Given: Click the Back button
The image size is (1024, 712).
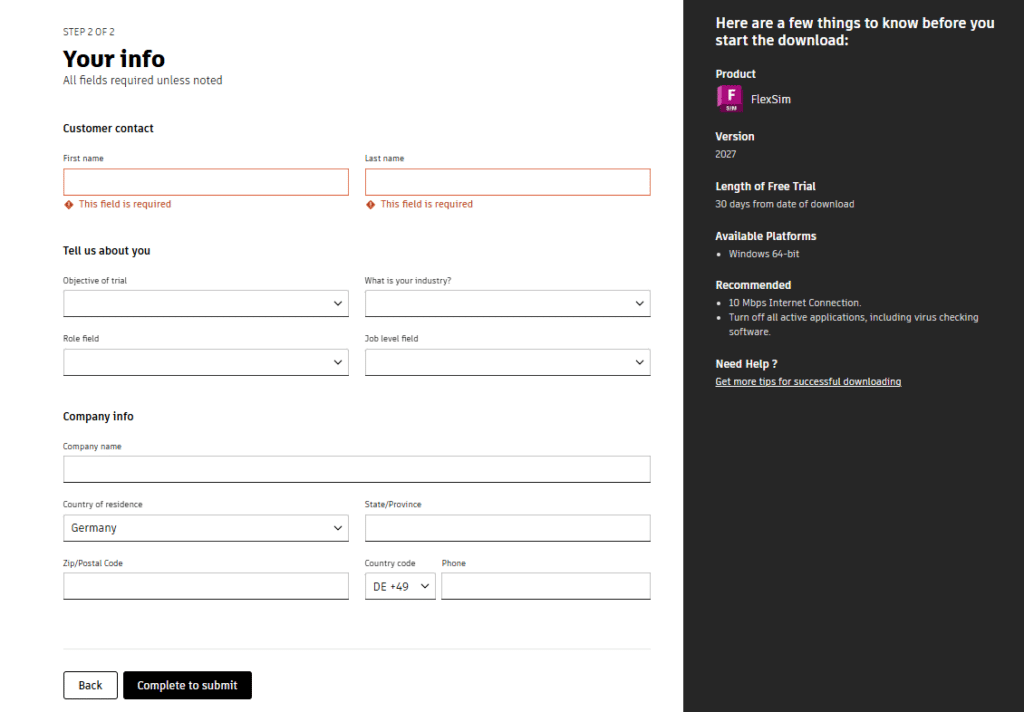Looking at the screenshot, I should (x=90, y=685).
